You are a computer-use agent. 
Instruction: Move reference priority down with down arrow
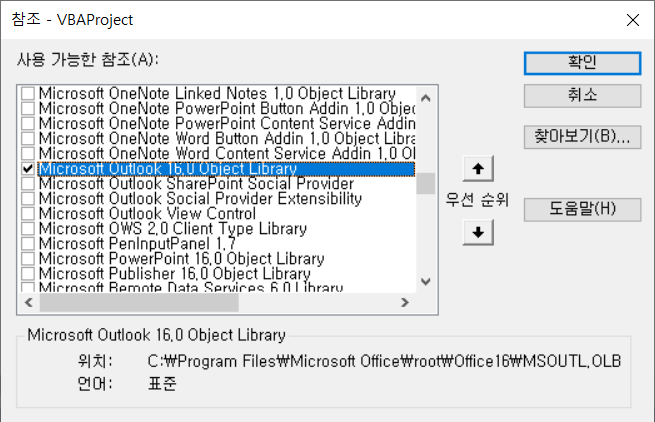[x=478, y=232]
